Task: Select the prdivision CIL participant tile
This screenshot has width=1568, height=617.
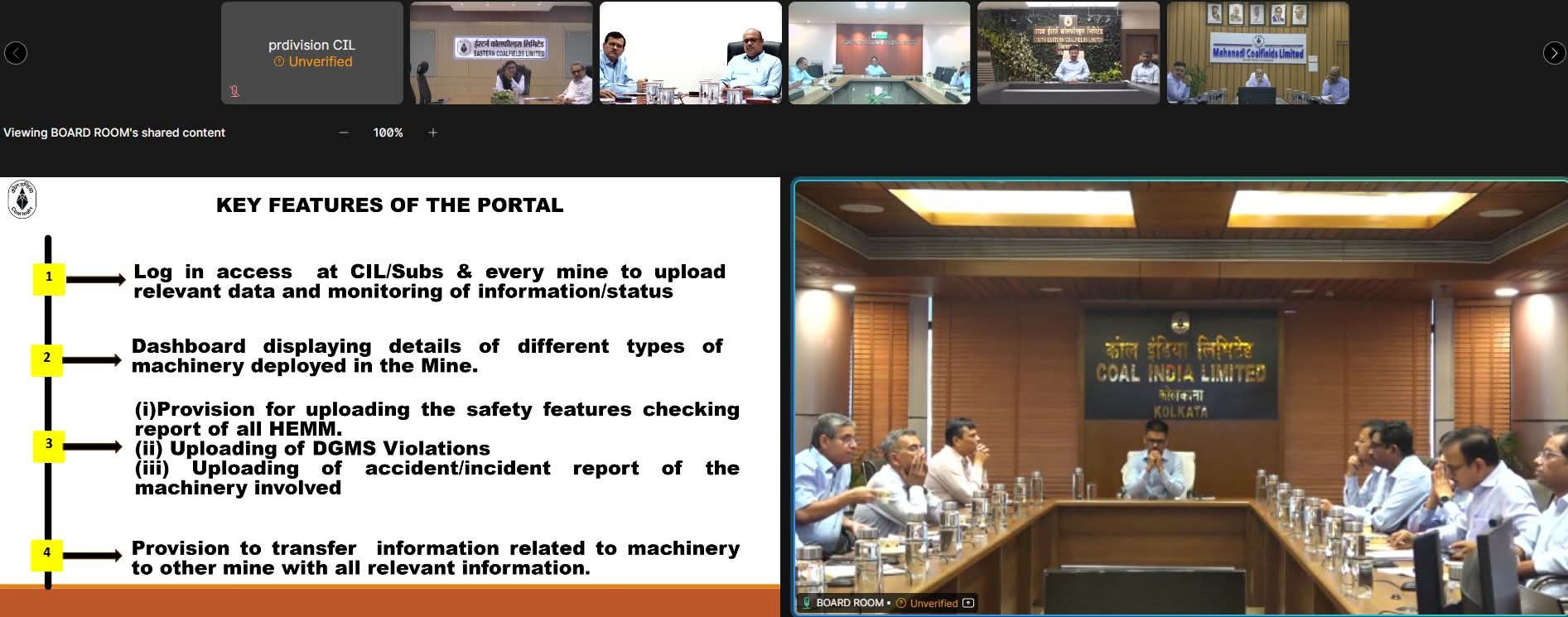Action: [311, 53]
